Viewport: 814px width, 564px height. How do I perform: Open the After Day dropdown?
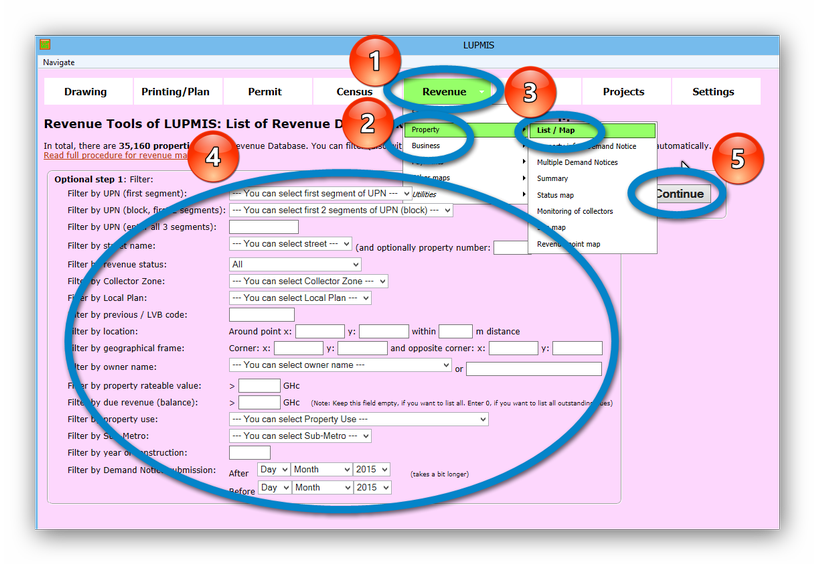coord(274,469)
